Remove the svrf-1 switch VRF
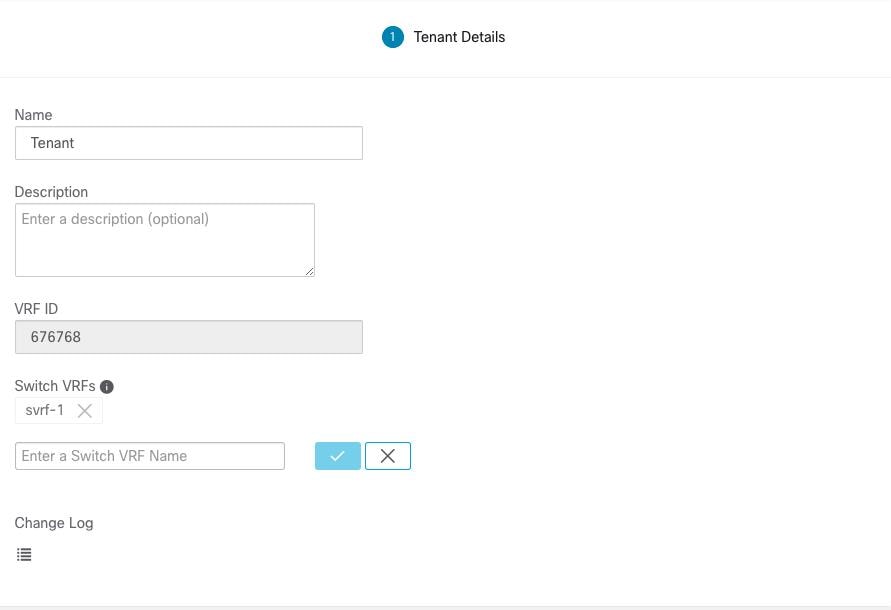Viewport: 891px width, 610px height. click(85, 411)
